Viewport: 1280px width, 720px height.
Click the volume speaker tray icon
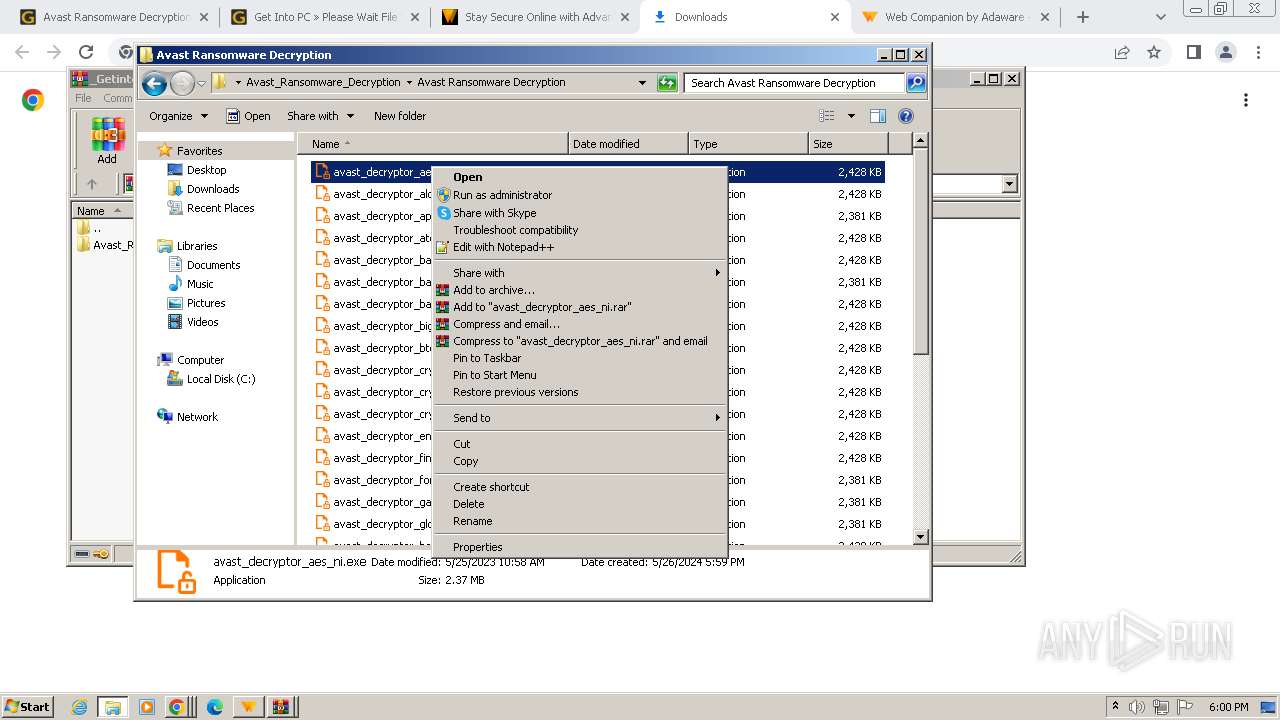click(1139, 707)
